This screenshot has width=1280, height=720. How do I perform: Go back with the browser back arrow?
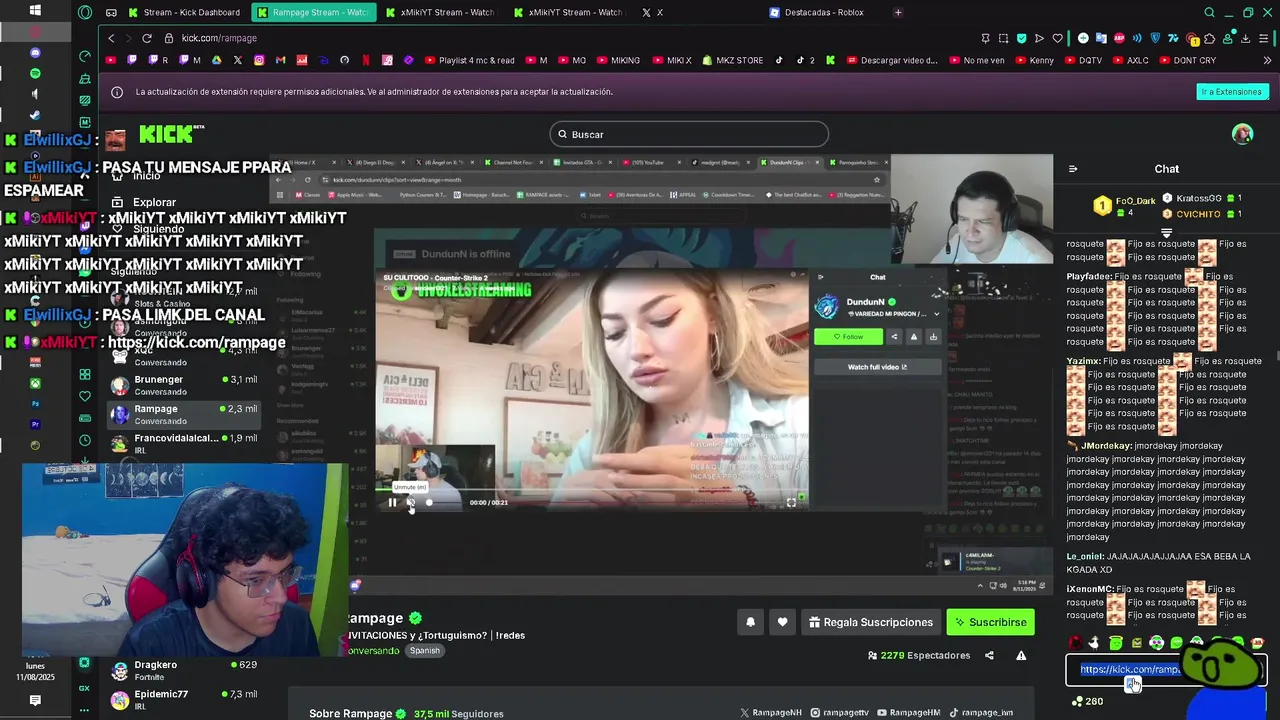tap(111, 38)
